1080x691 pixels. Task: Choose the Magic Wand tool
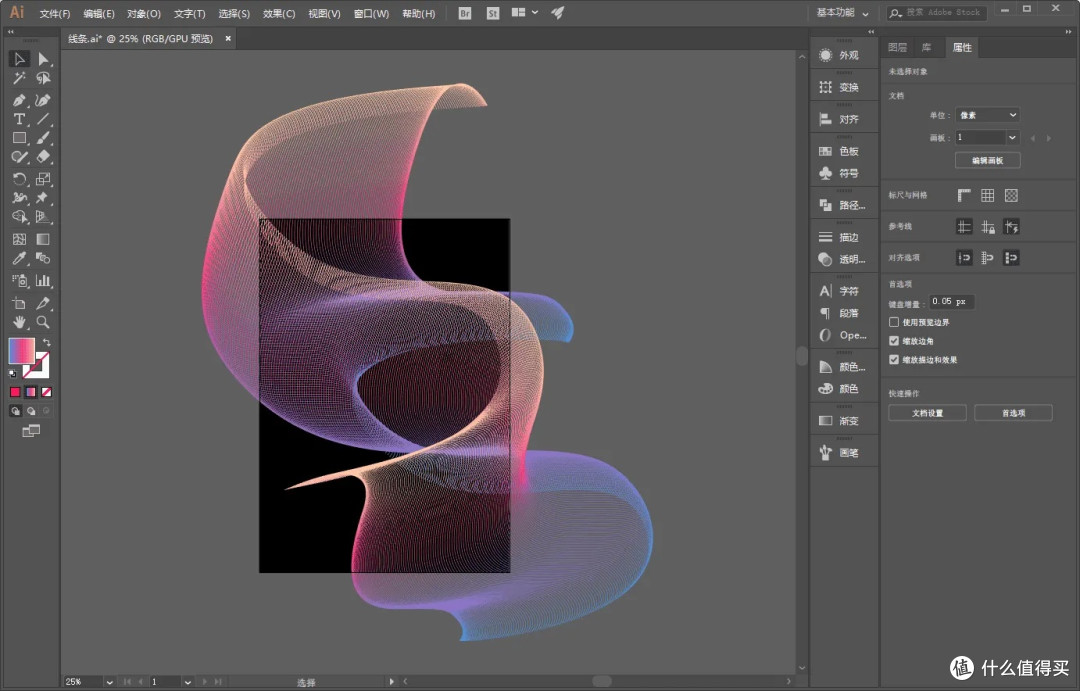[x=19, y=78]
